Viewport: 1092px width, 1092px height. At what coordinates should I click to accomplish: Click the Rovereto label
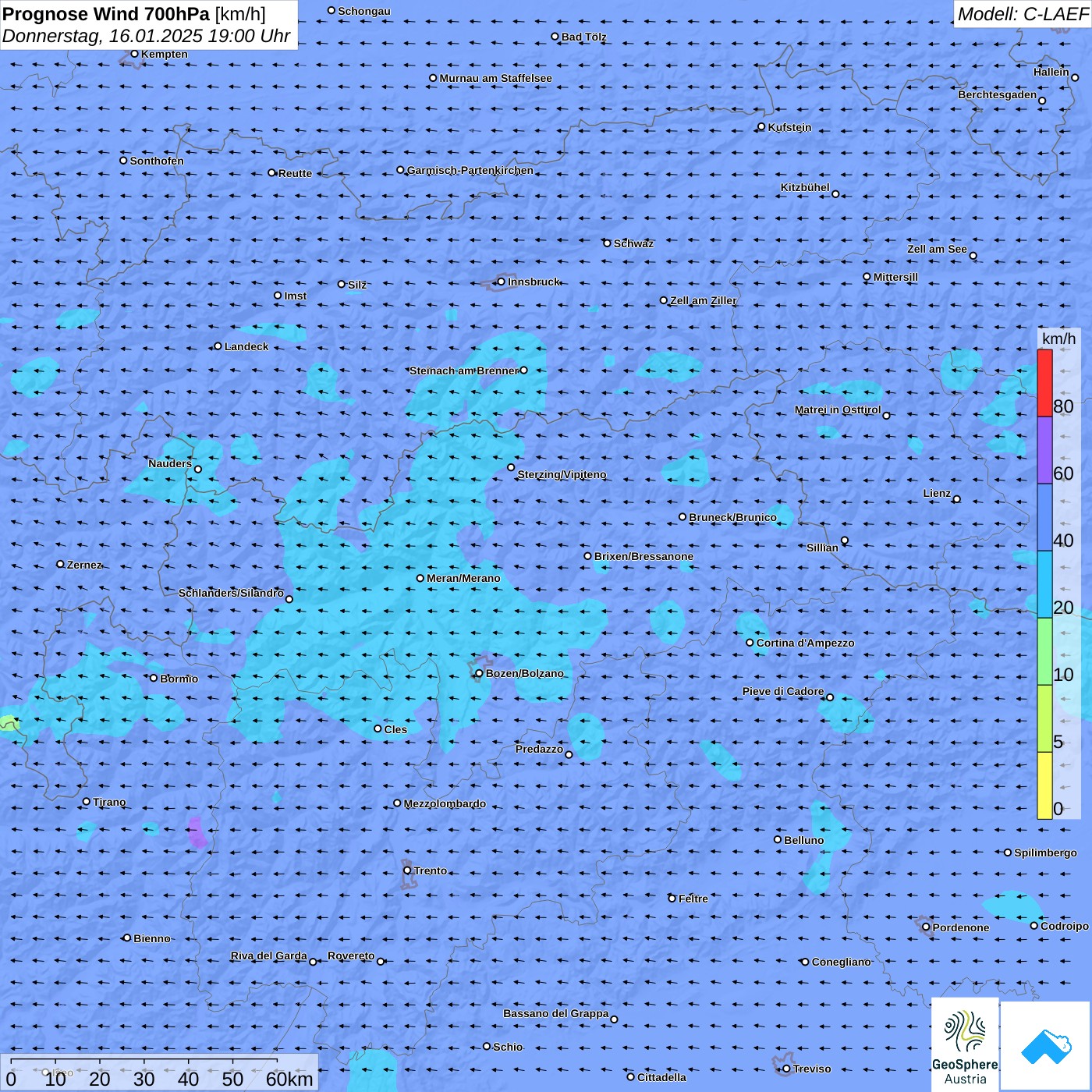351,955
